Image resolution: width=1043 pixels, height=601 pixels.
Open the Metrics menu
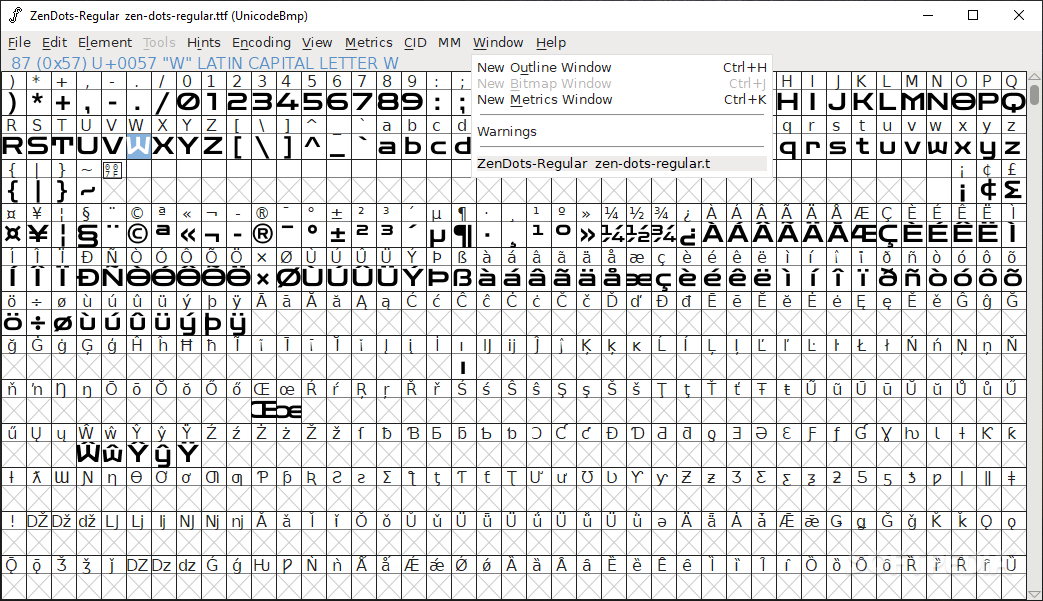369,43
